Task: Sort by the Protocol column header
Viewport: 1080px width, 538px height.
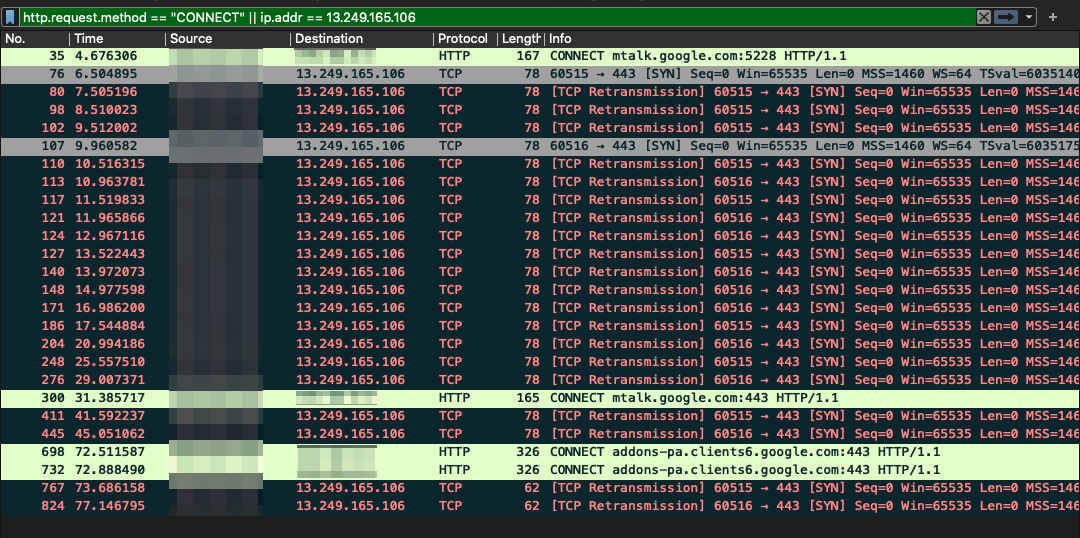Action: pyautogui.click(x=466, y=39)
